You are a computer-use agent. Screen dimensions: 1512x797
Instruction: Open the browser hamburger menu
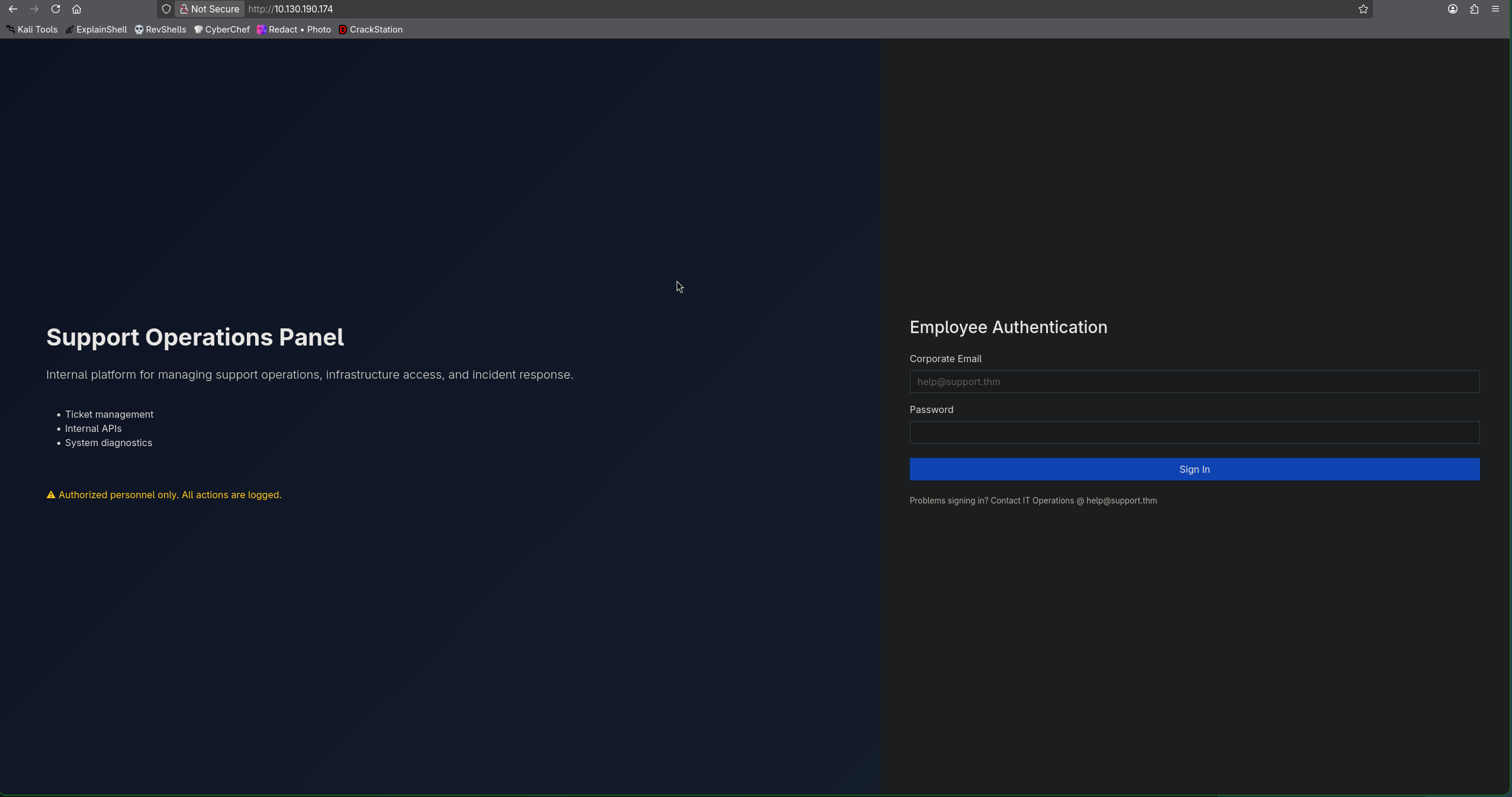click(x=1495, y=9)
